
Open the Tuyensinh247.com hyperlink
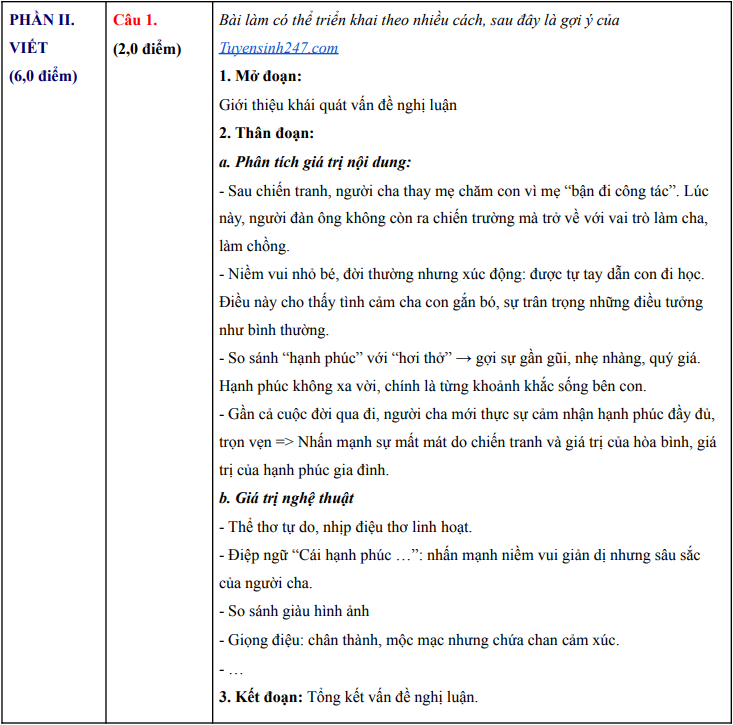pyautogui.click(x=278, y=48)
